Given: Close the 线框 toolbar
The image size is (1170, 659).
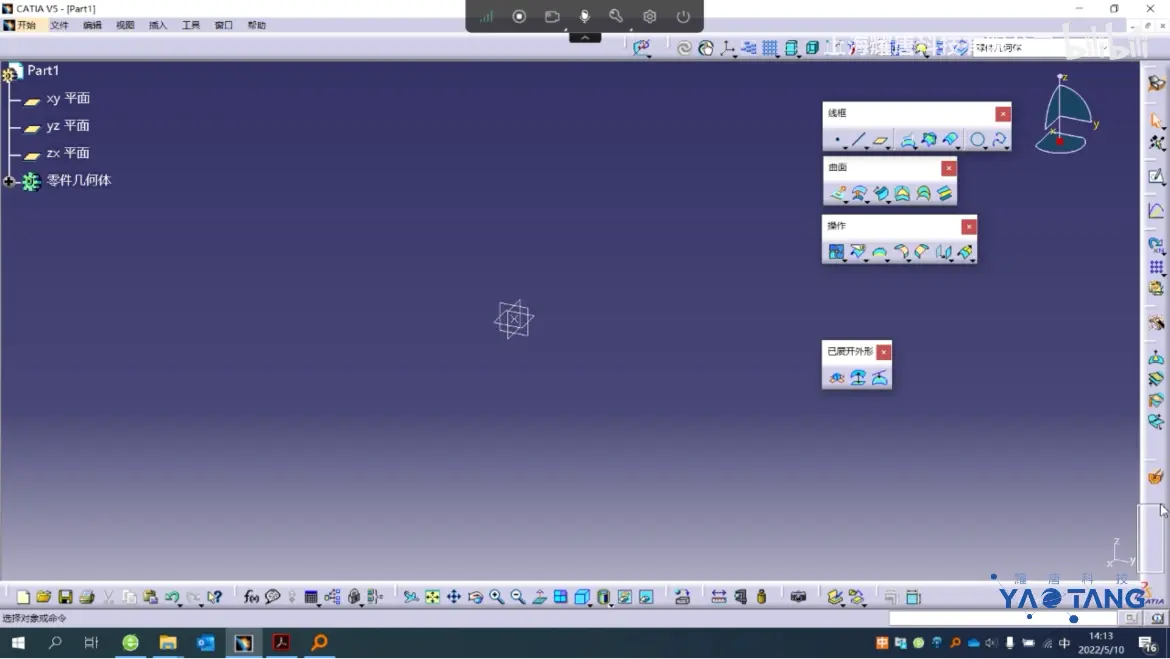Looking at the screenshot, I should pos(1003,113).
